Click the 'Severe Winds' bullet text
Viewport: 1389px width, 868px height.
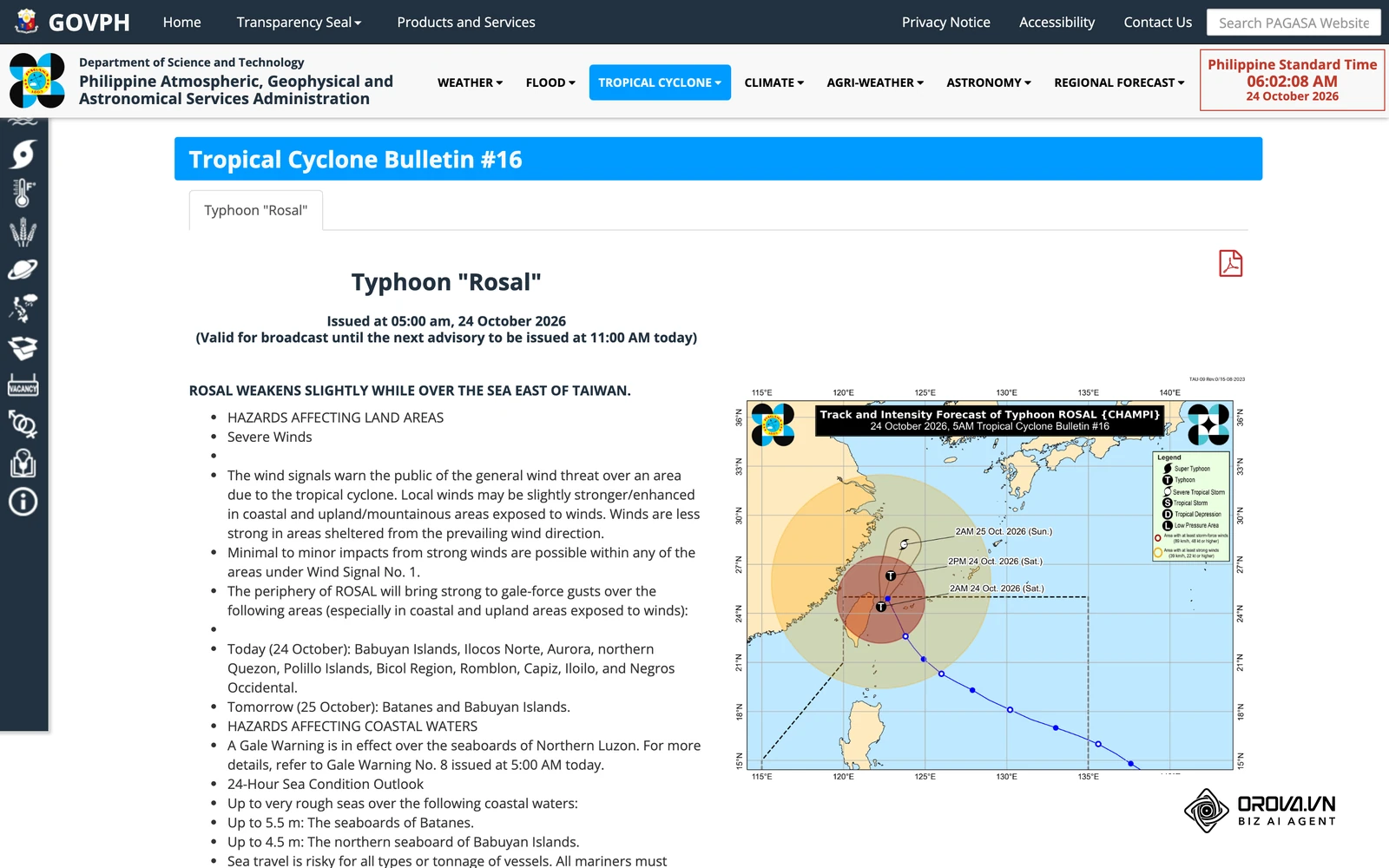point(269,437)
